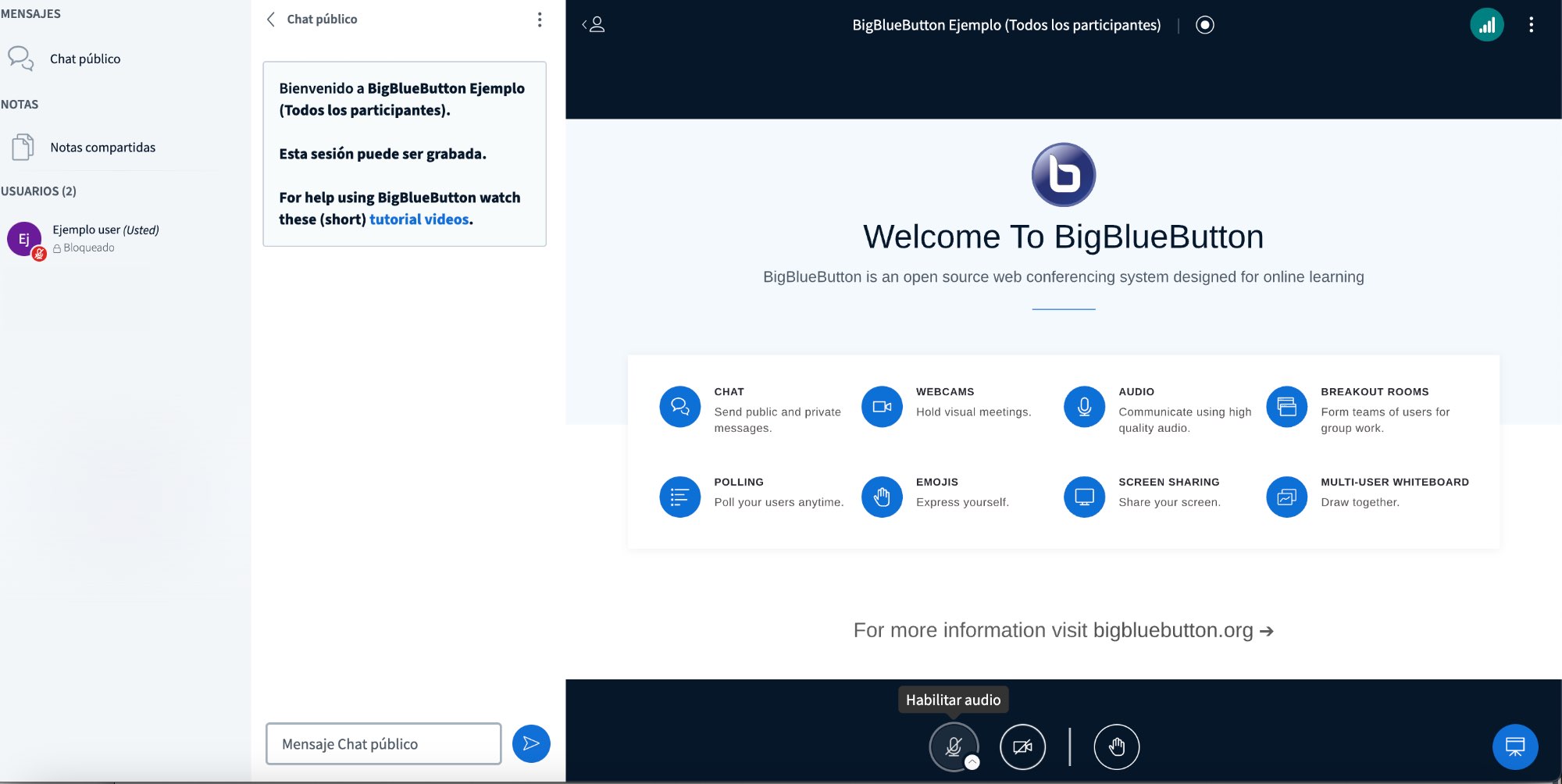This screenshot has width=1562, height=784.
Task: Click the NOTAS section heading
Action: 20,105
